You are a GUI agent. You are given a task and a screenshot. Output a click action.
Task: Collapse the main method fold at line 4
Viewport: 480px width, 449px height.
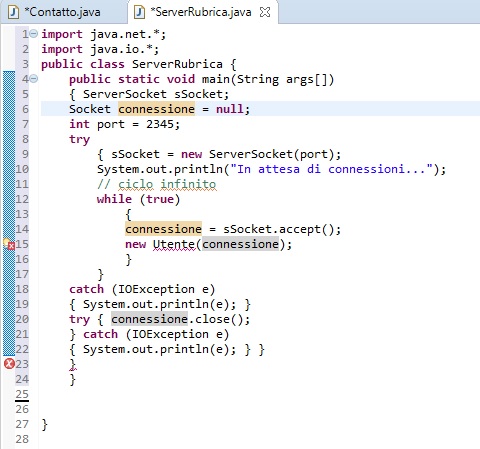34,79
